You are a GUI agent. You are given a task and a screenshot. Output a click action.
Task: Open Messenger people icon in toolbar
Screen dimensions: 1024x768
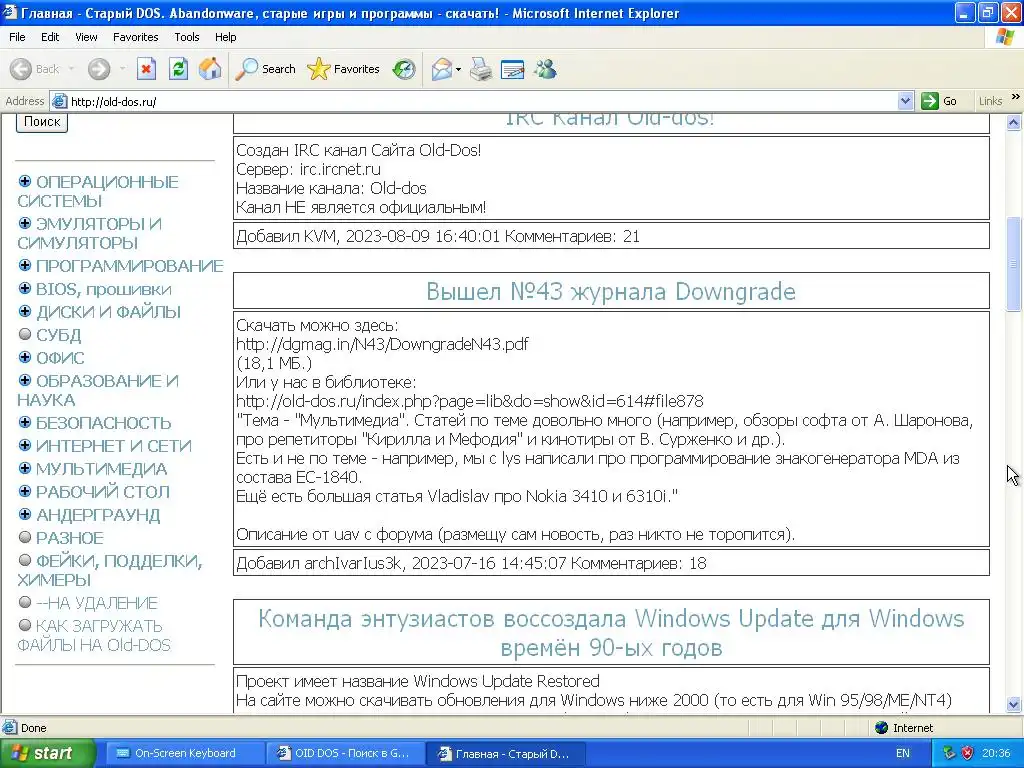(x=545, y=69)
